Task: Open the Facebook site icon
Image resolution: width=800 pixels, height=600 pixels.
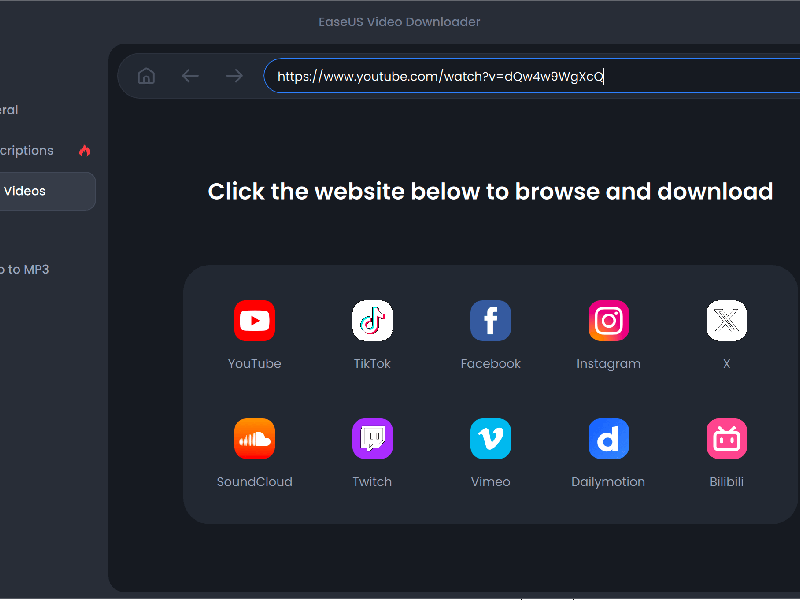Action: (490, 320)
